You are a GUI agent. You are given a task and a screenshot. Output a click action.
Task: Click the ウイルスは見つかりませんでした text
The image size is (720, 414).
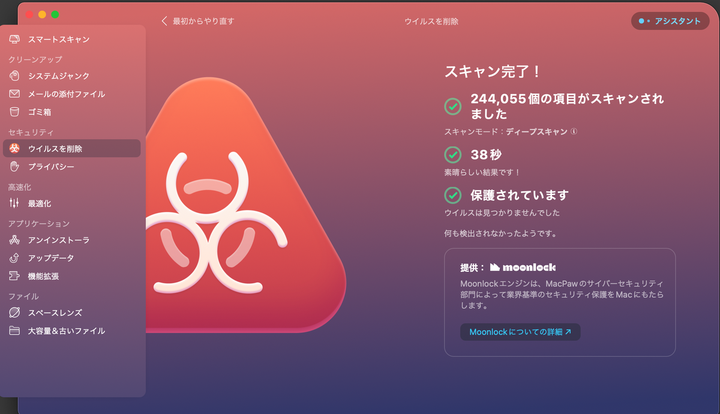tap(502, 213)
